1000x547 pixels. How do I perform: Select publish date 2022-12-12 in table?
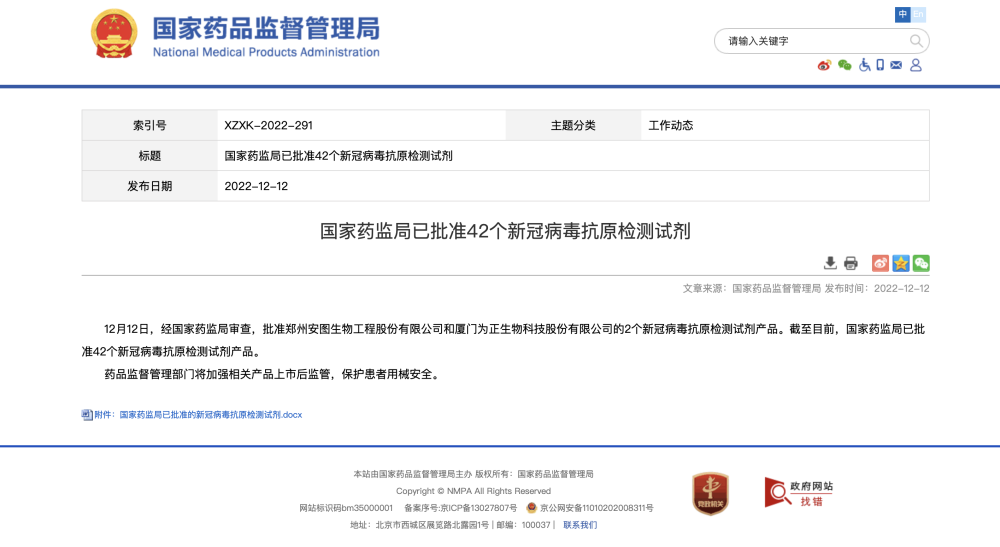click(x=256, y=186)
